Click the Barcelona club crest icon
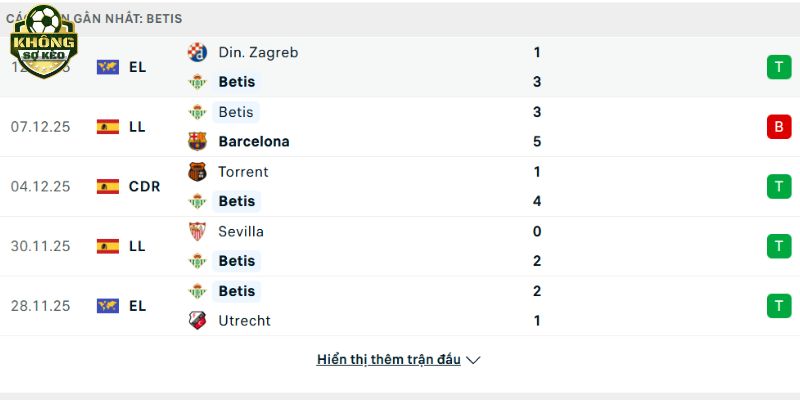The width and height of the screenshot is (800, 400). (197, 141)
